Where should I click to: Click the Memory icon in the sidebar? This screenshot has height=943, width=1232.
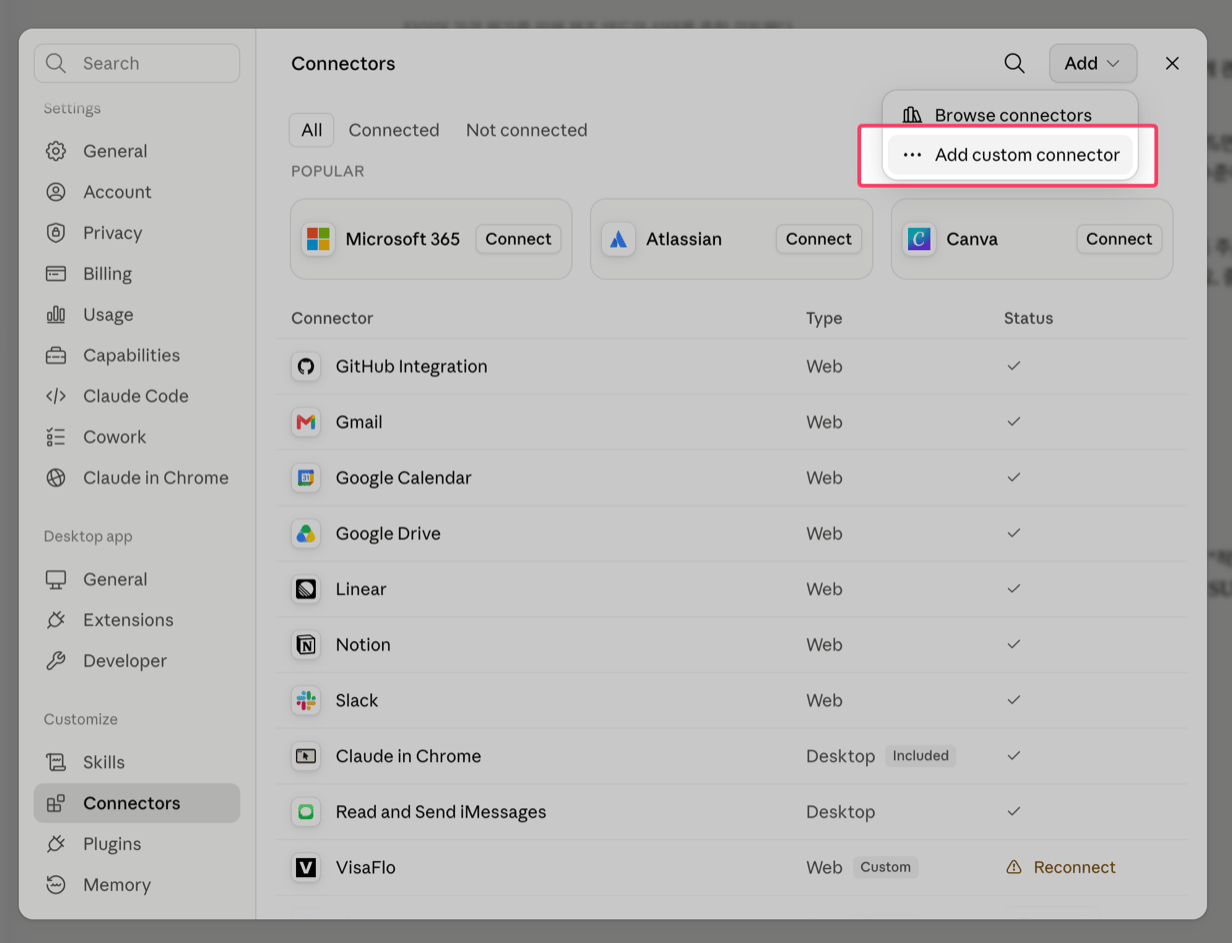click(56, 885)
